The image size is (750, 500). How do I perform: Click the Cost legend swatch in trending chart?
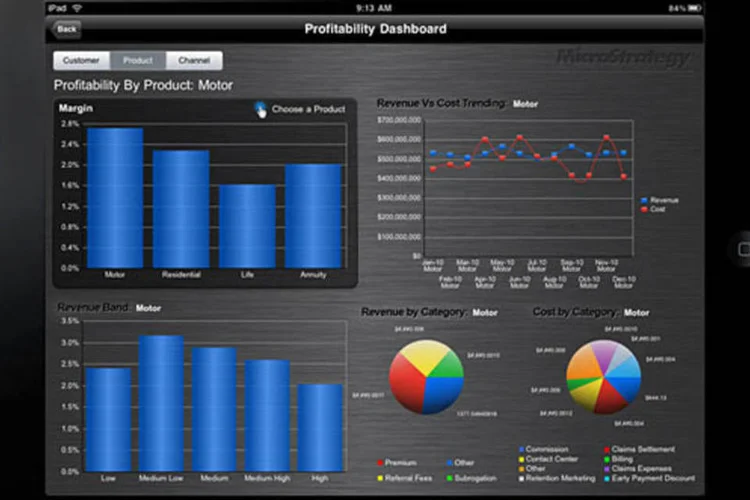point(644,209)
